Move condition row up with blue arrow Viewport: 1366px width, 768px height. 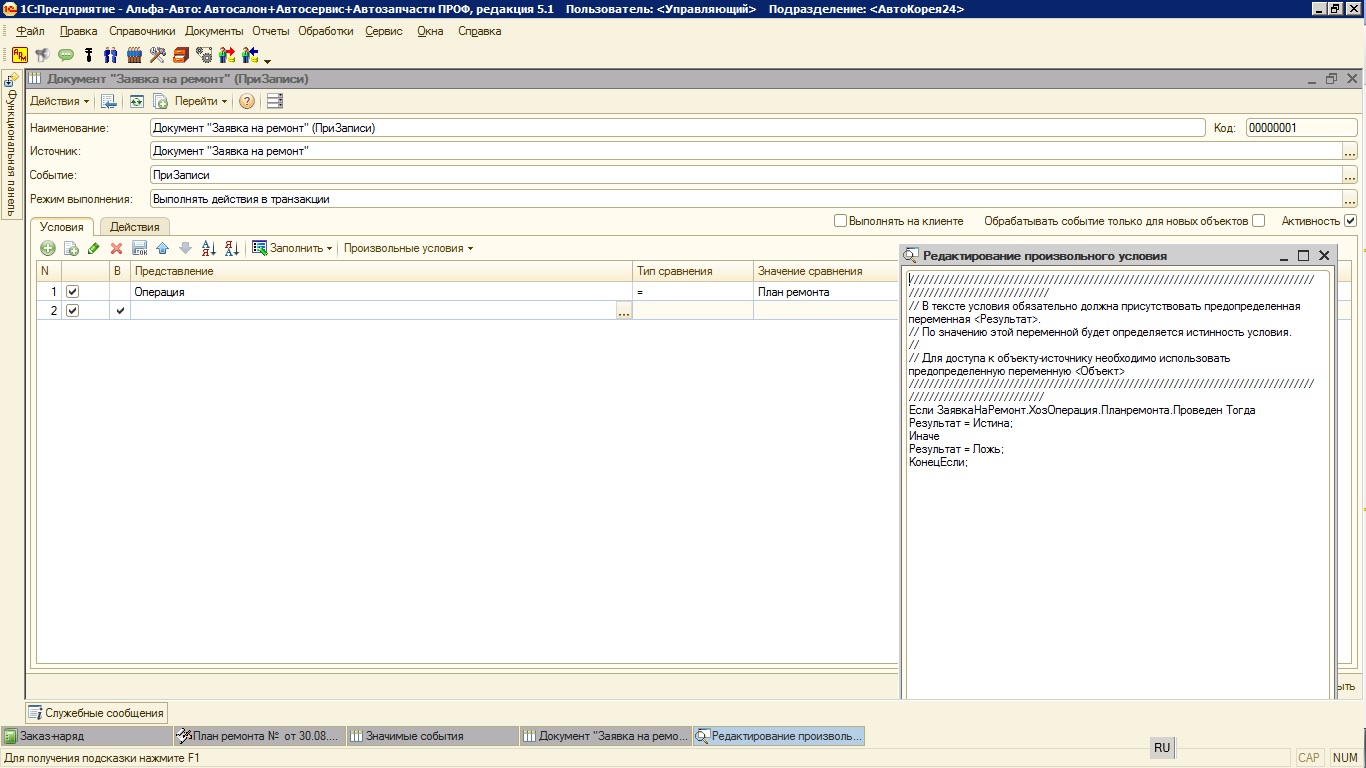(x=162, y=248)
